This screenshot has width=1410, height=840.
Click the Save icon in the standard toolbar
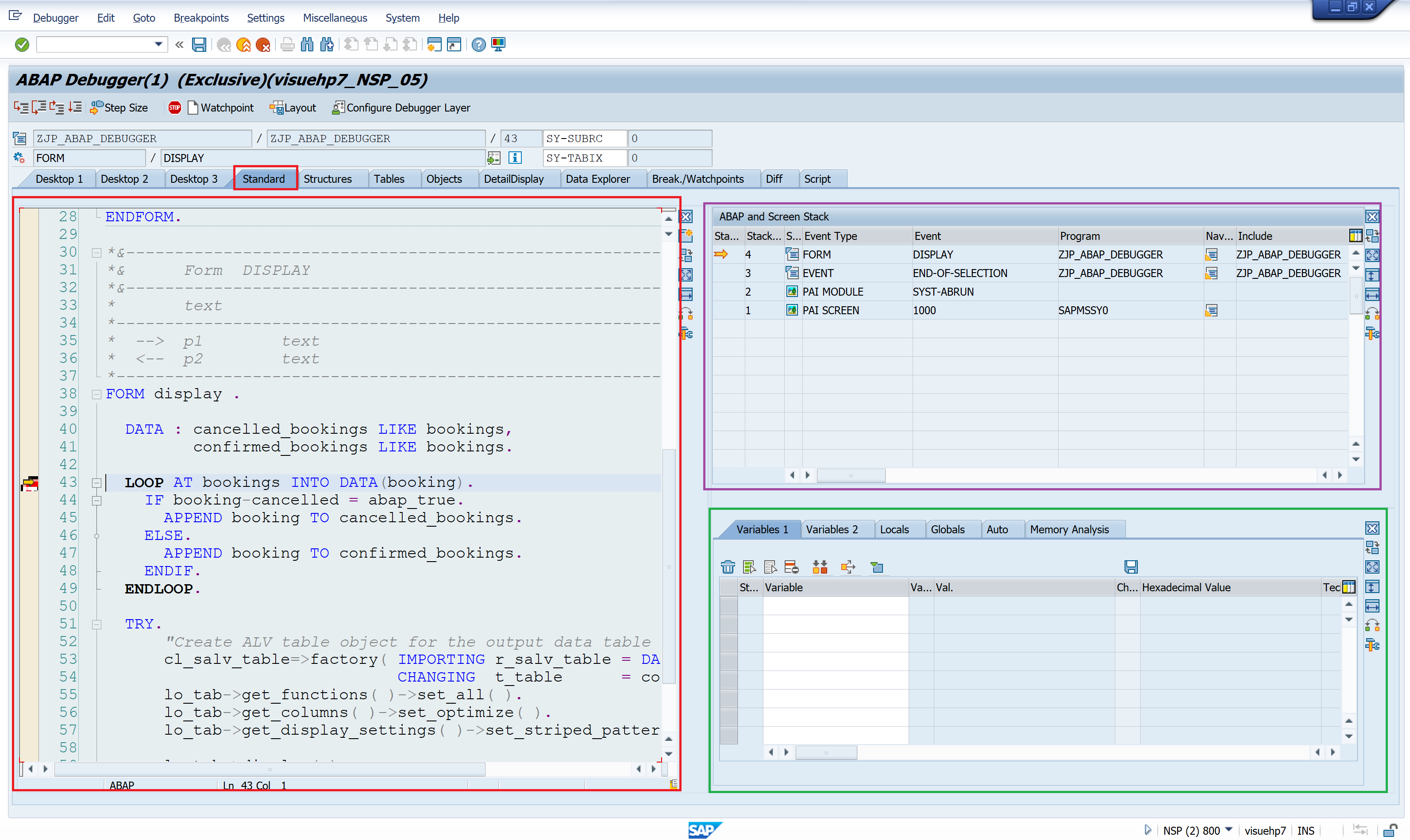click(199, 44)
